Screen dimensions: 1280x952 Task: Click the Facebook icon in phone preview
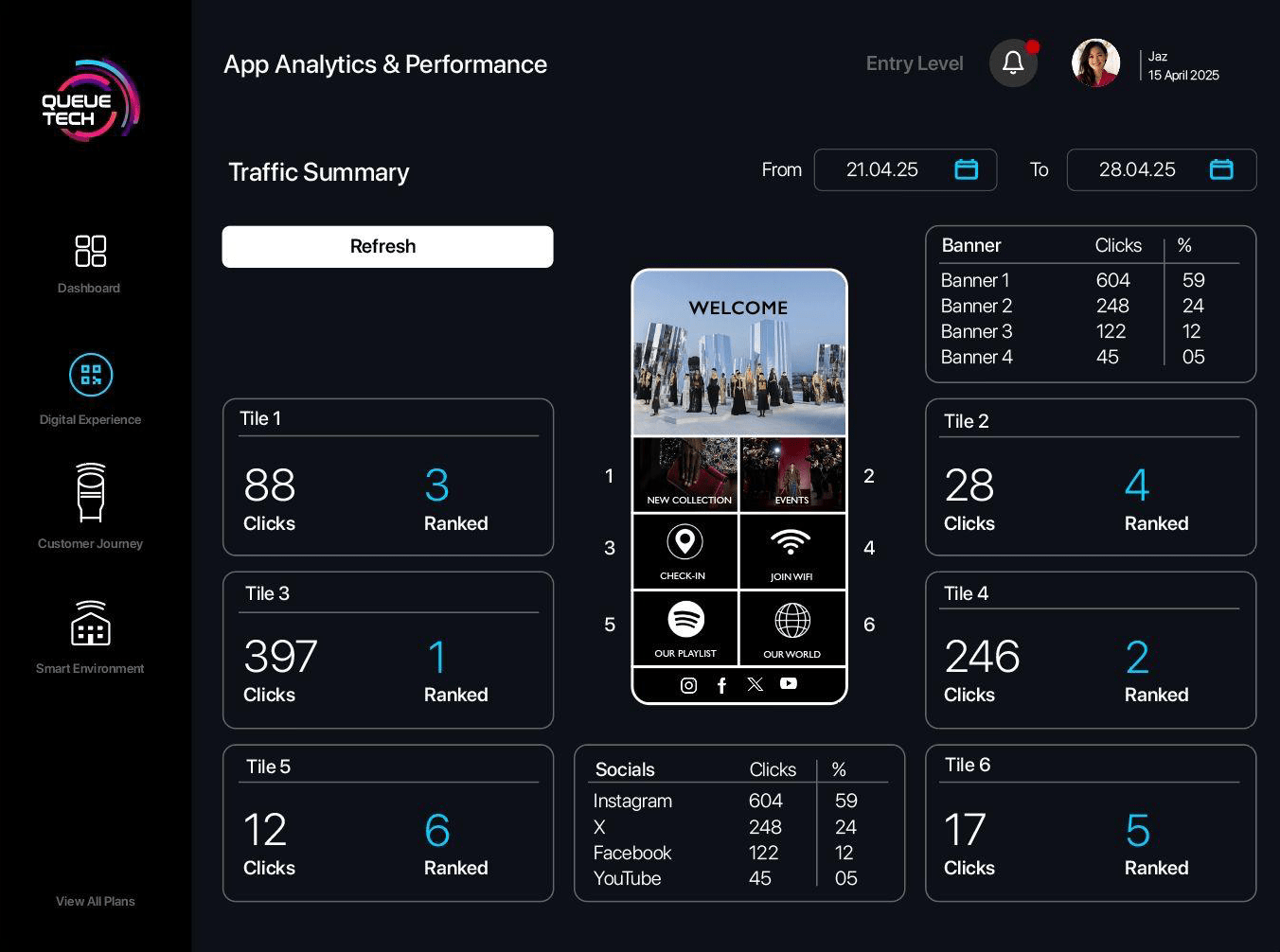click(x=721, y=685)
